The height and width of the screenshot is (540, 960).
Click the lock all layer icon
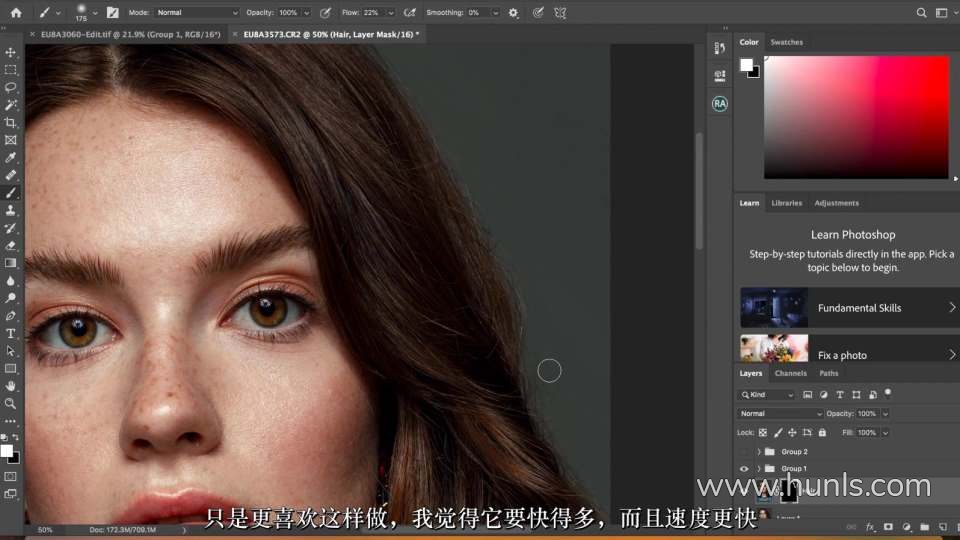pyautogui.click(x=822, y=433)
